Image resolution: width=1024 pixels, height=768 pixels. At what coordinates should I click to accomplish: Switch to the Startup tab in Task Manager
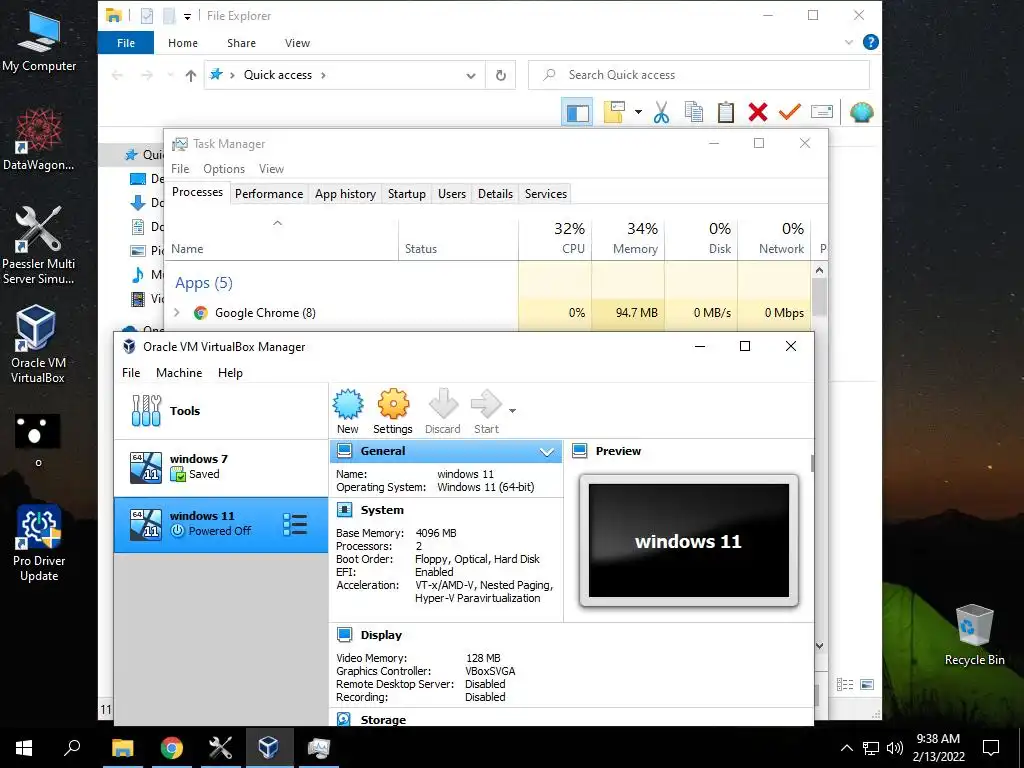tap(406, 193)
